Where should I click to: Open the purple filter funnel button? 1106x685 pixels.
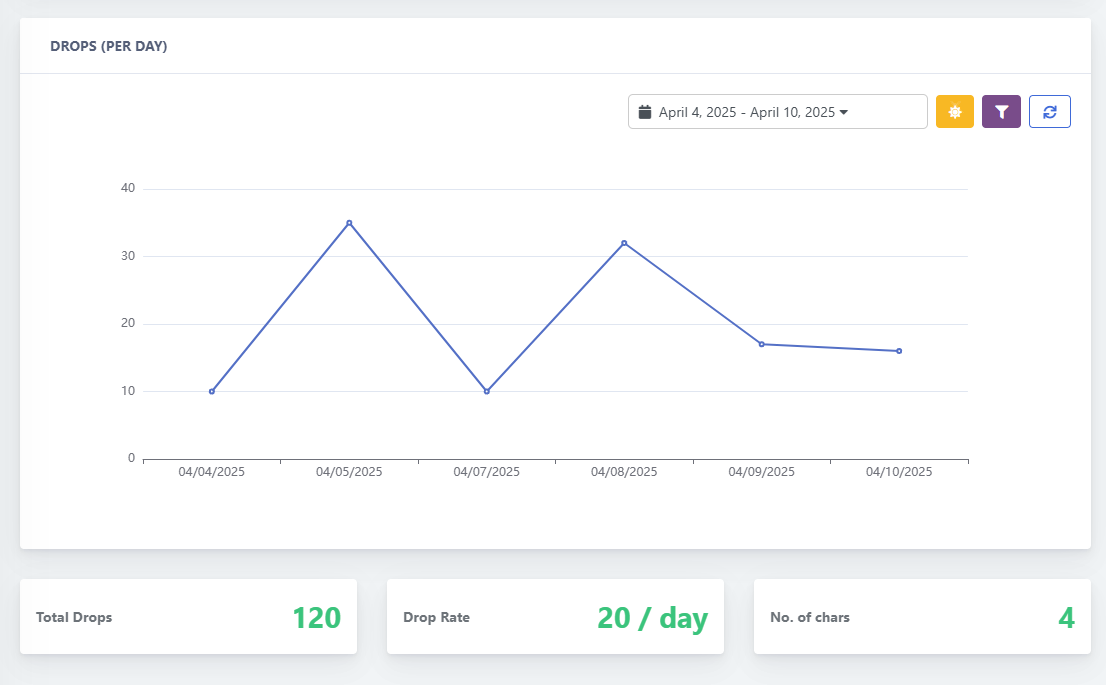1001,112
